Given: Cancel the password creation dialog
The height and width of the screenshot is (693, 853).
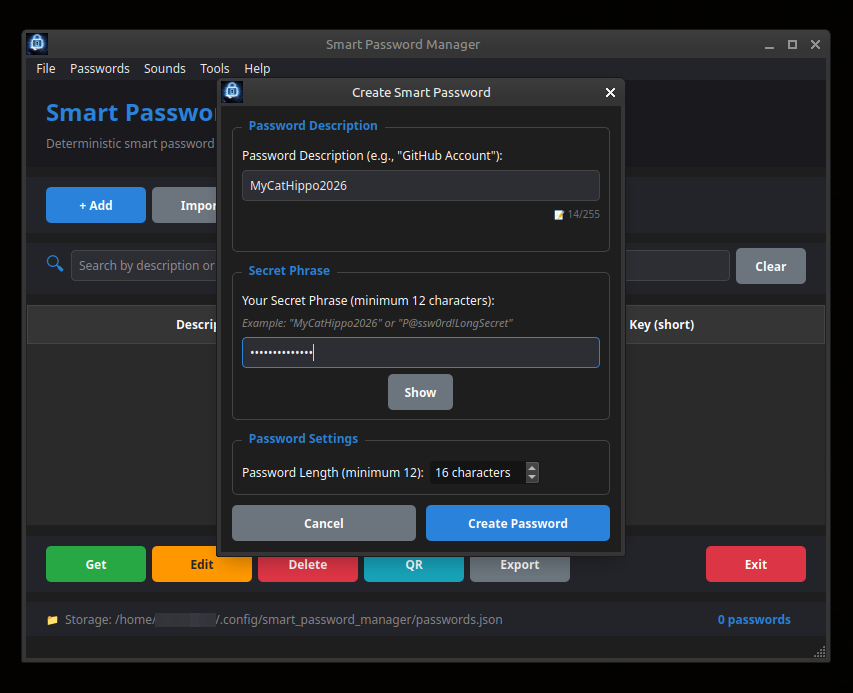Looking at the screenshot, I should (x=324, y=523).
